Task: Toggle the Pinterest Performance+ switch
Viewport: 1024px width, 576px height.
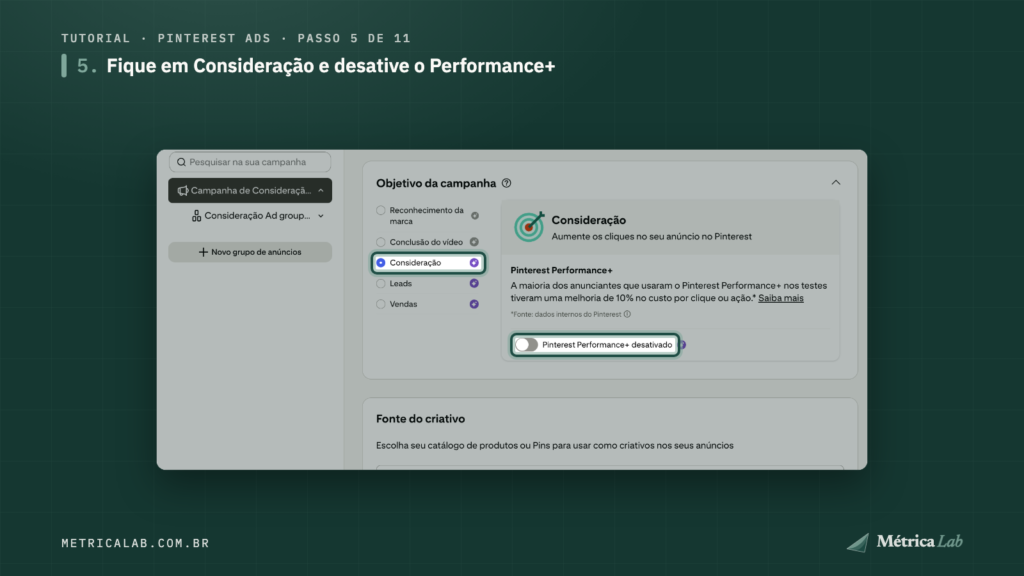Action: [x=526, y=345]
